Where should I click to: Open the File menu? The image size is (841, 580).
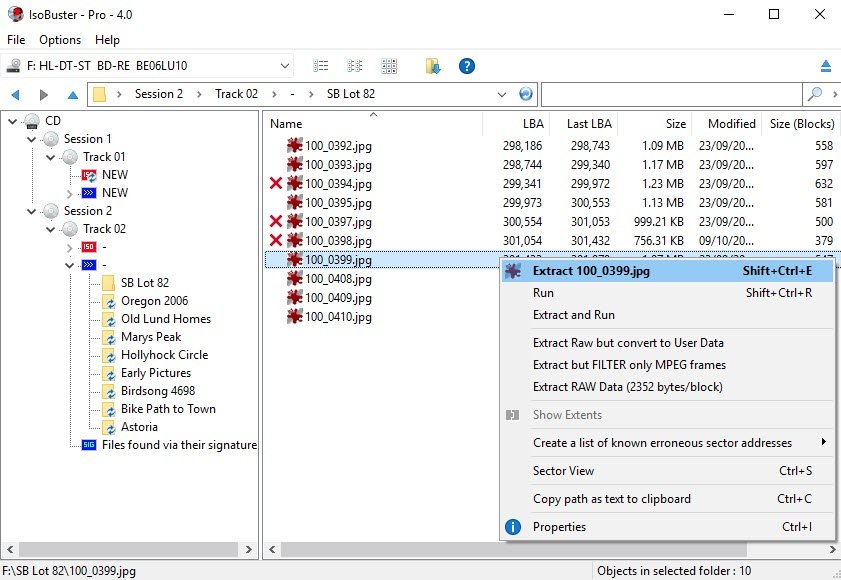click(16, 40)
